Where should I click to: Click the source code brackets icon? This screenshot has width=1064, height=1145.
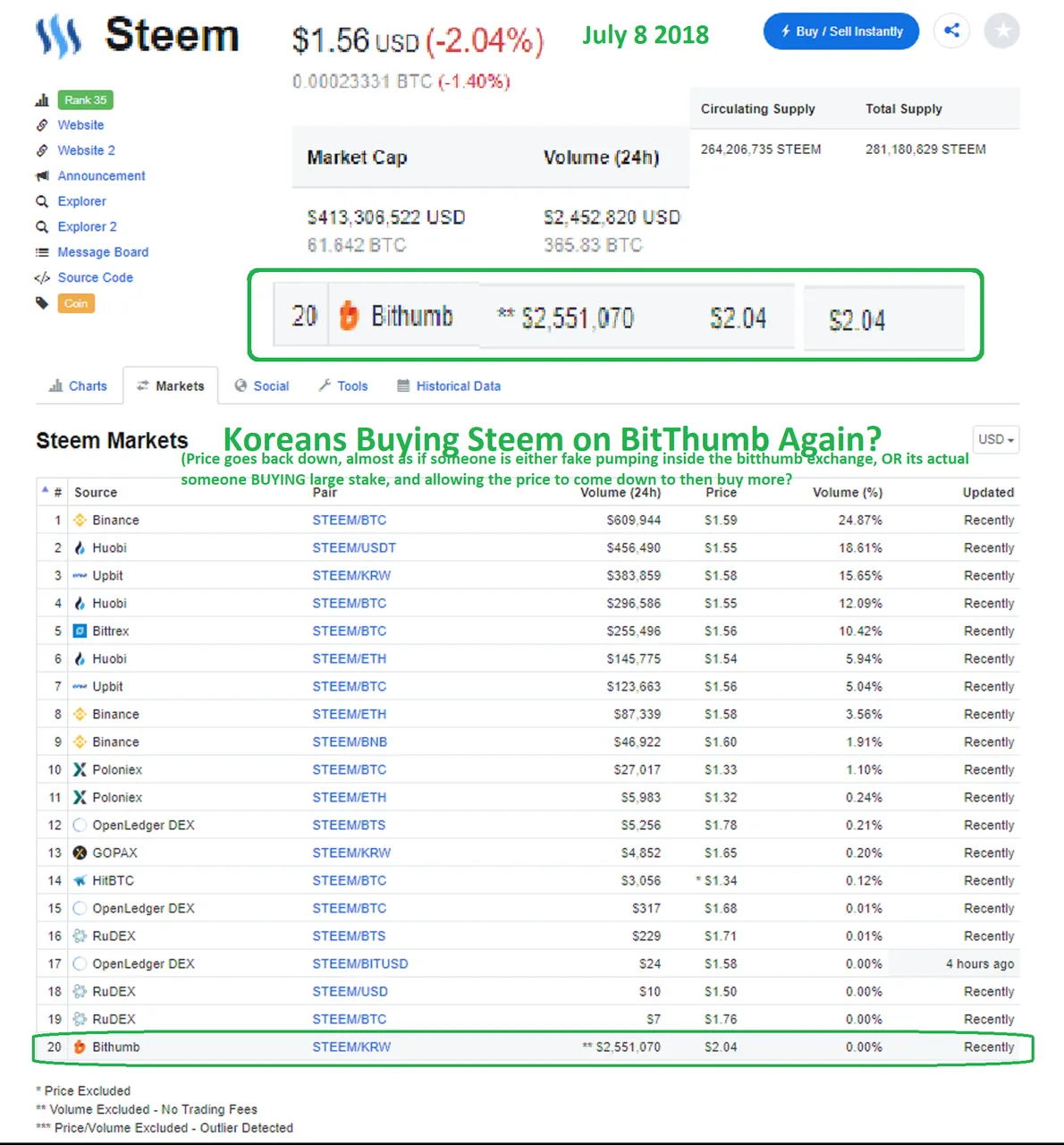coord(42,277)
